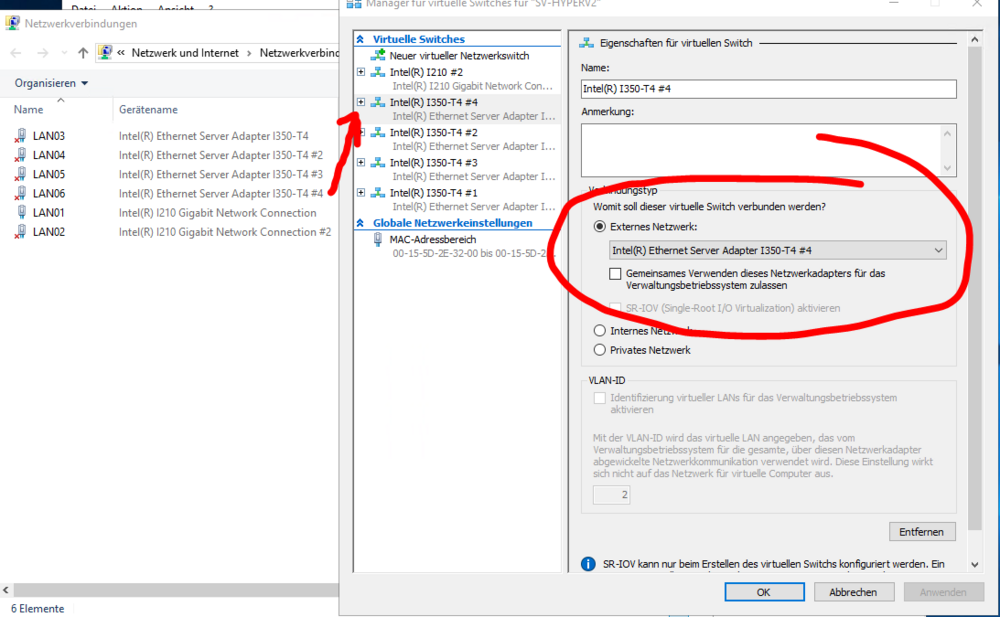Select the LAN01 connection icon
Viewport: 1000px width, 617px height.
21,213
